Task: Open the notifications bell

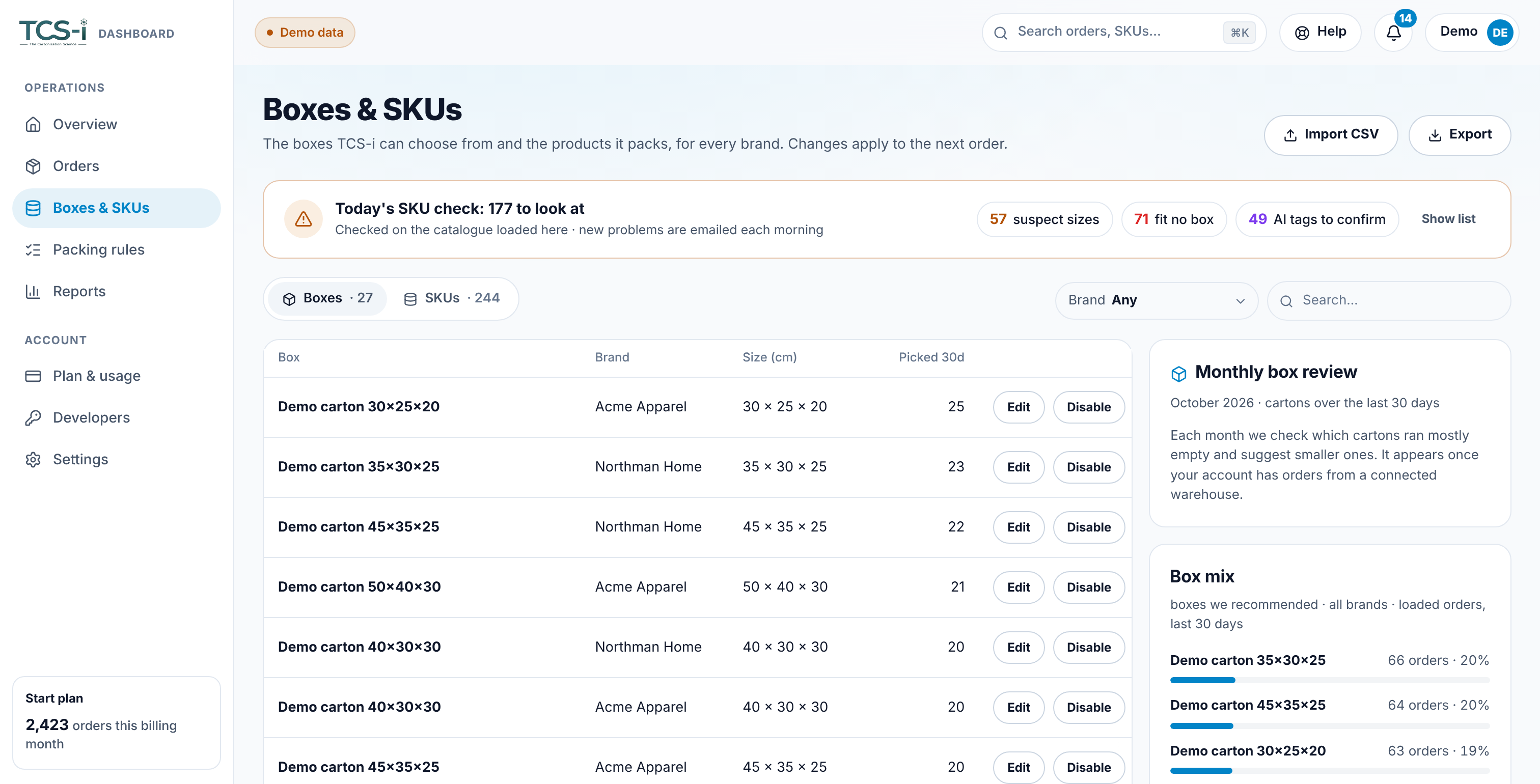Action: pos(1393,32)
